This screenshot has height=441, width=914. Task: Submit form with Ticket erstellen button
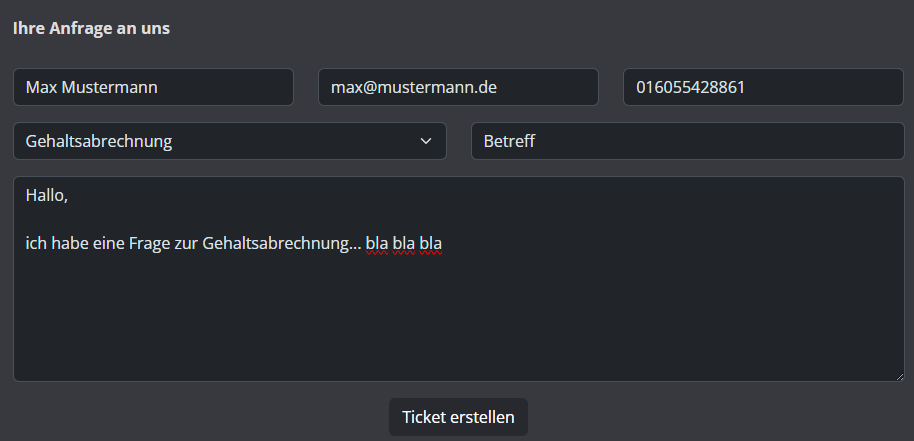click(x=458, y=417)
